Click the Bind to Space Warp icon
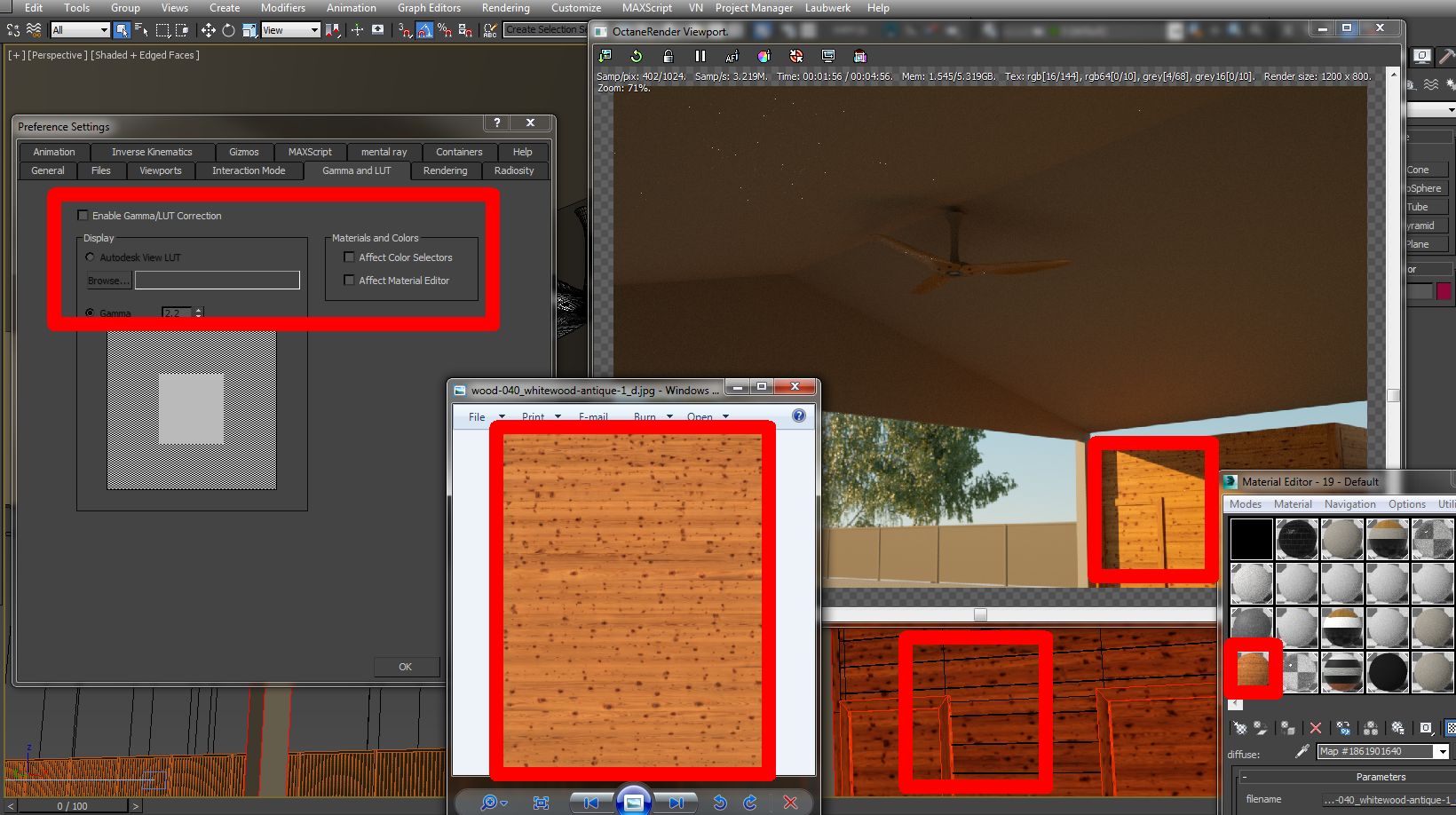Image resolution: width=1456 pixels, height=815 pixels. pos(34,30)
